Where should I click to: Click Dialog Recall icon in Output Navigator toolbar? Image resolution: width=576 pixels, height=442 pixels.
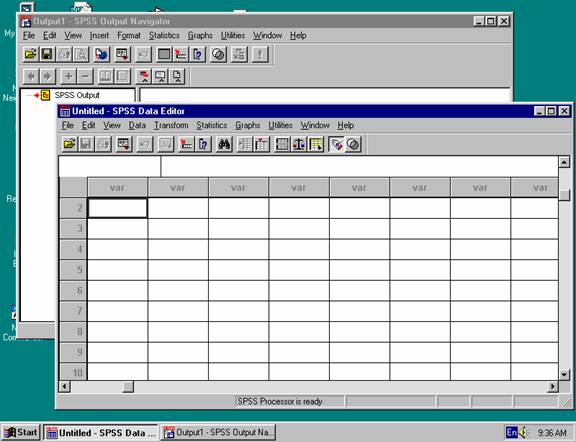pyautogui.click(x=122, y=54)
